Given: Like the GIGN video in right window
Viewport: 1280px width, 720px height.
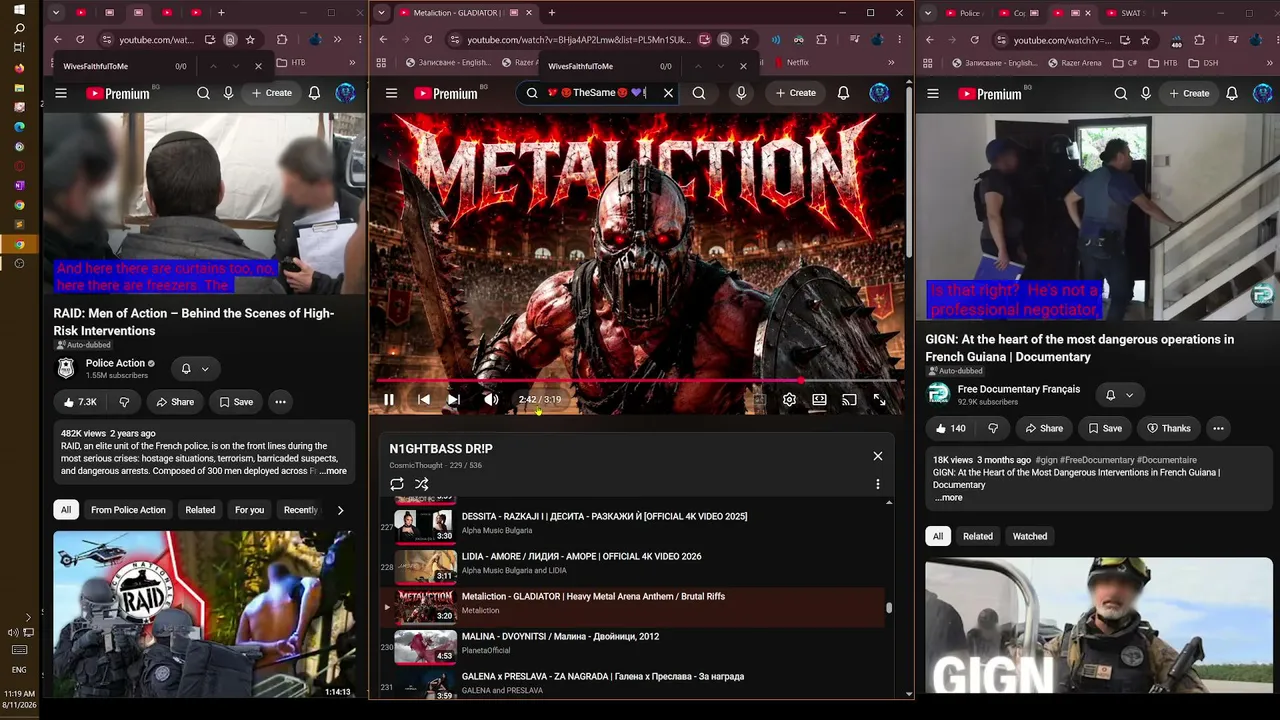Looking at the screenshot, I should point(950,428).
